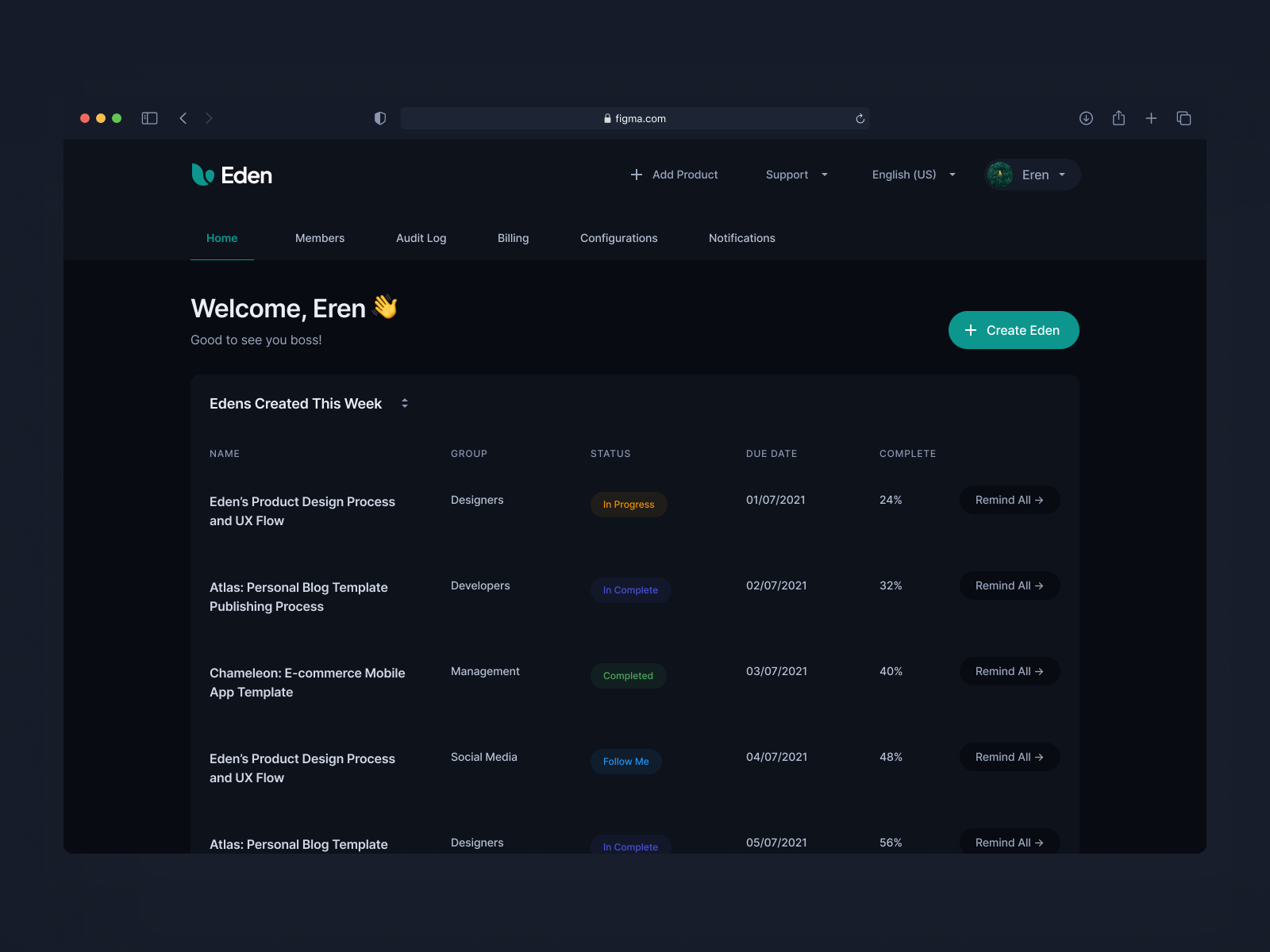Click the privacy shield icon near the address bar

click(380, 117)
